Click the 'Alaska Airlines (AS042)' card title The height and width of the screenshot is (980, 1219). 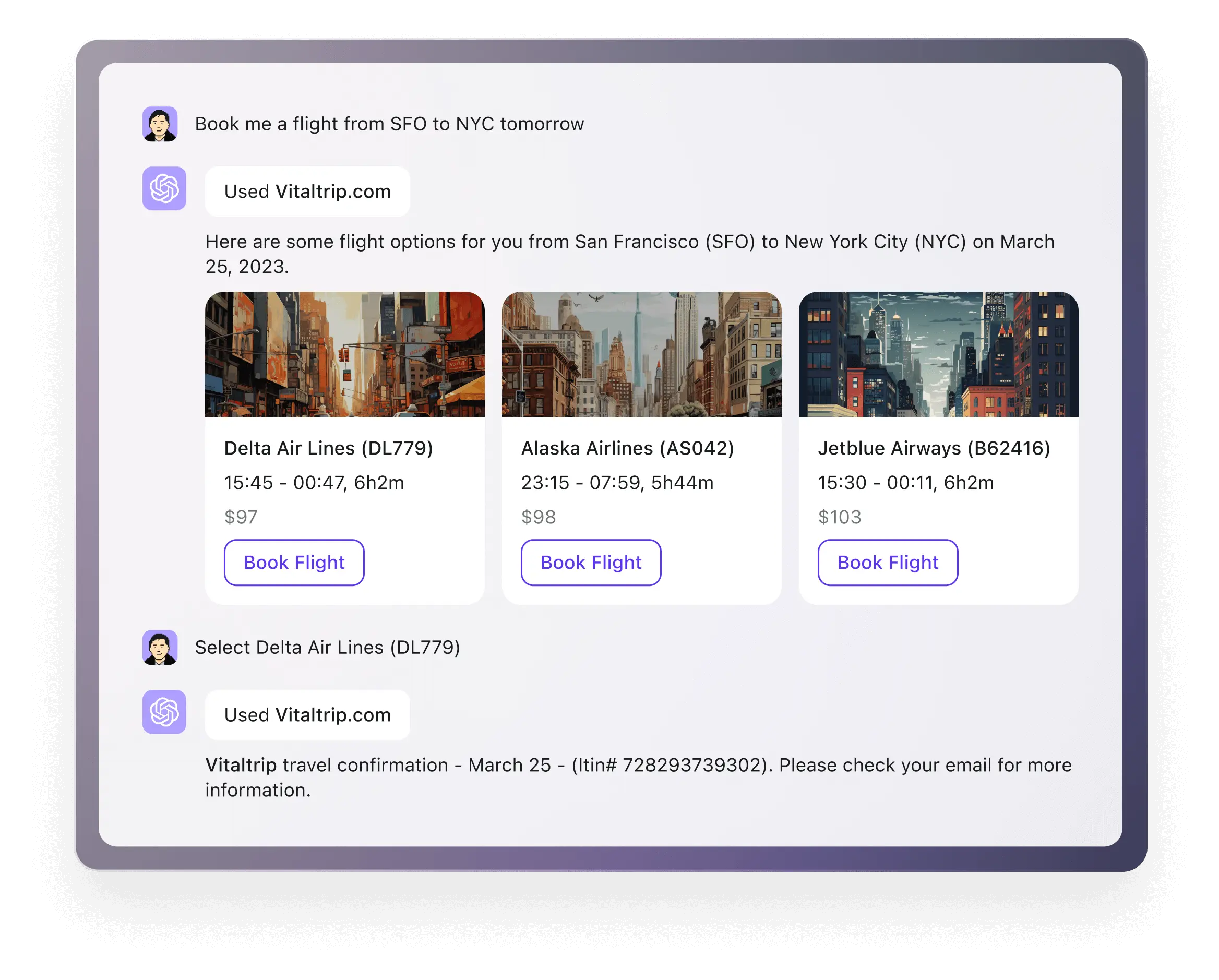(628, 448)
